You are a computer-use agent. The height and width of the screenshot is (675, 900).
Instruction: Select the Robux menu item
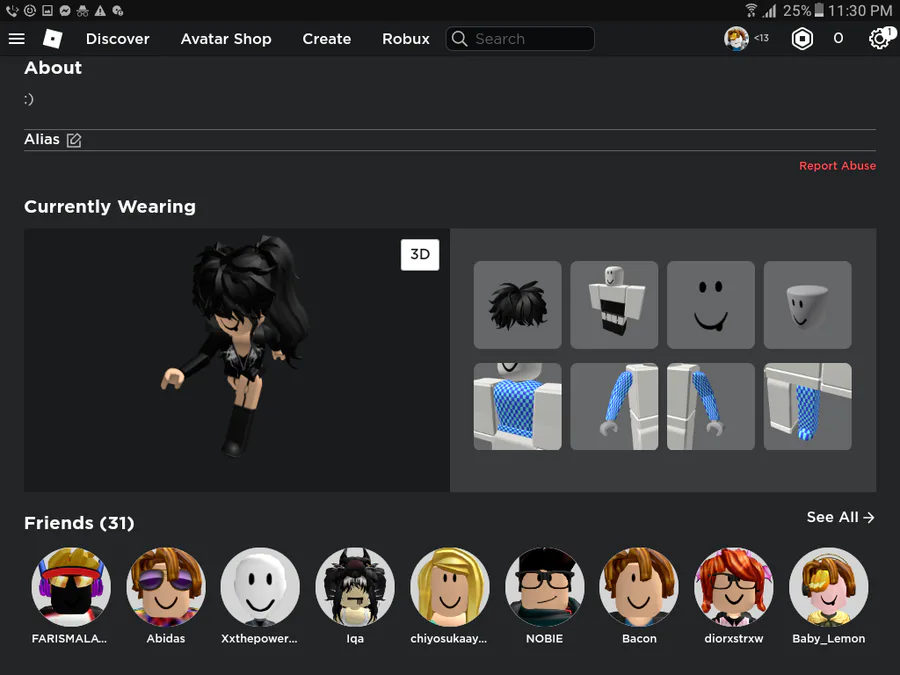(406, 38)
